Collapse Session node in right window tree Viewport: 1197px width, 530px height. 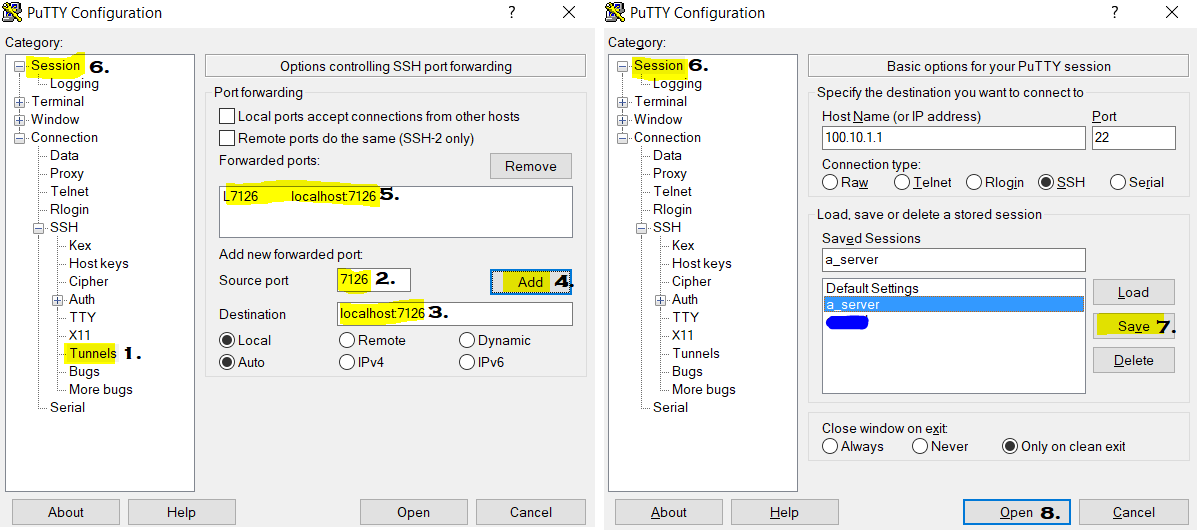(622, 66)
